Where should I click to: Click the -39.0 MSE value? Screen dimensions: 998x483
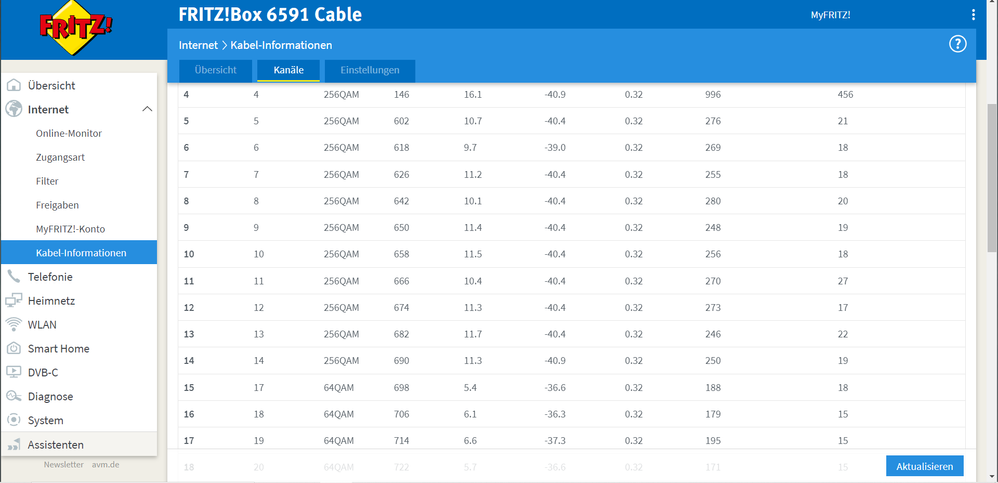click(556, 148)
